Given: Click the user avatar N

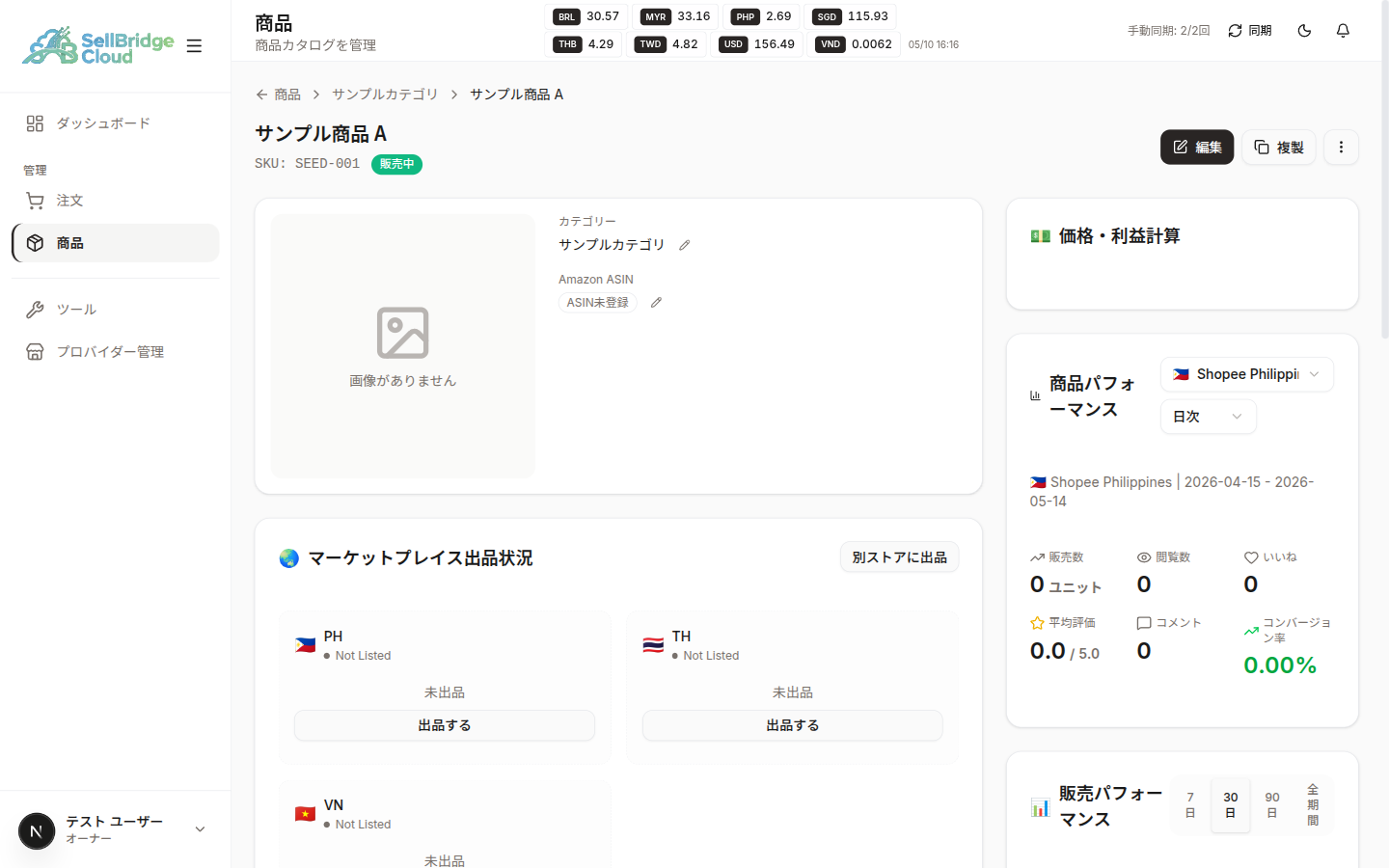Looking at the screenshot, I should click(37, 830).
